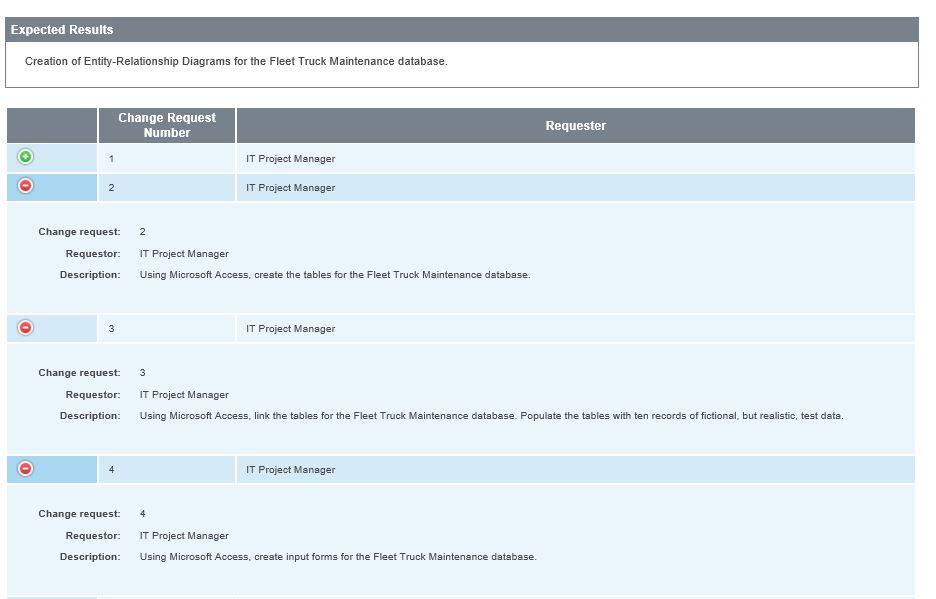Image resolution: width=936 pixels, height=599 pixels.
Task: Select the number 3 cell in the table row
Action: [x=167, y=328]
